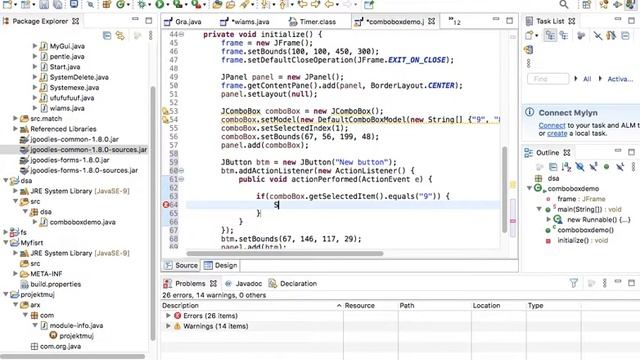The width and height of the screenshot is (640, 360).
Task: Click the Back navigation yellow arrow
Action: click(329, 4)
